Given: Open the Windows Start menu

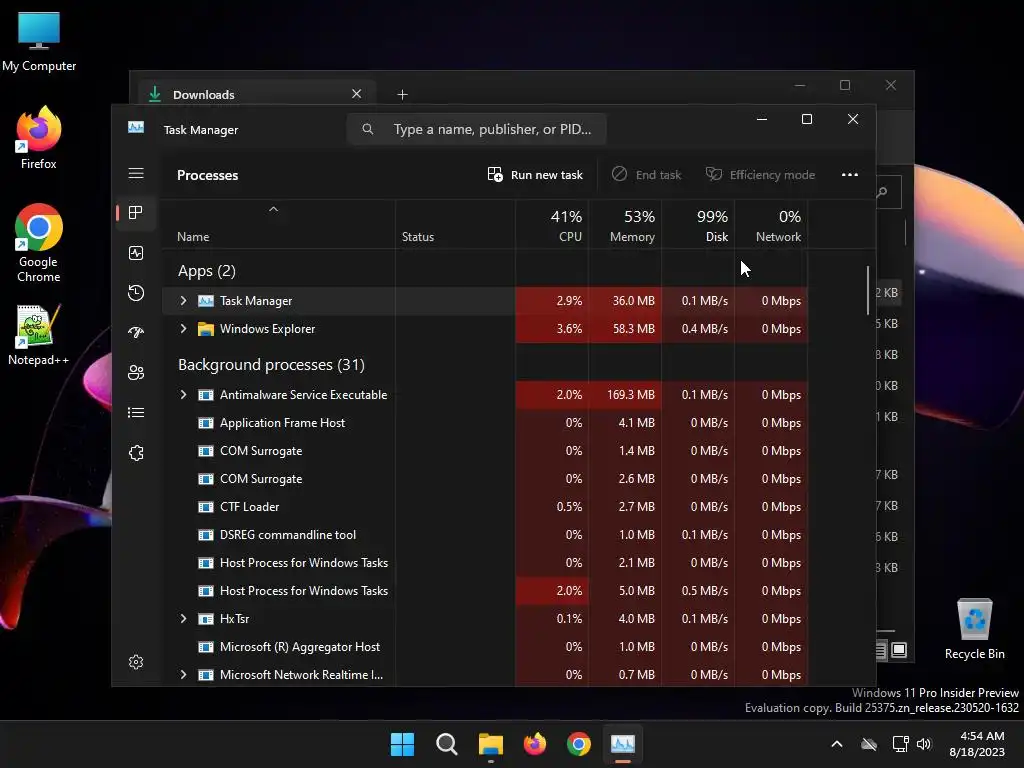Looking at the screenshot, I should click(402, 744).
